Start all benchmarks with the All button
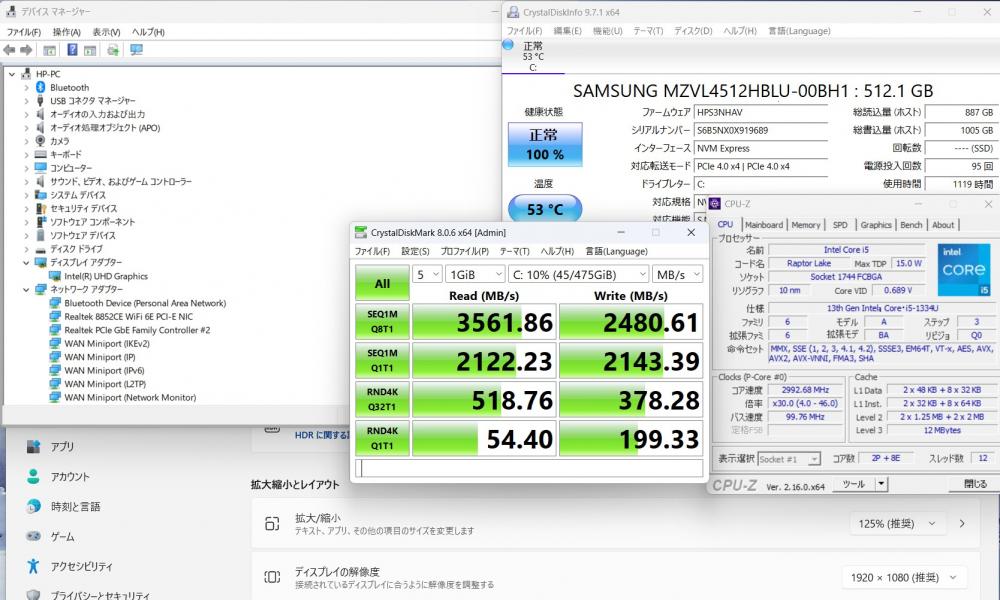This screenshot has height=600, width=1000. [x=382, y=283]
